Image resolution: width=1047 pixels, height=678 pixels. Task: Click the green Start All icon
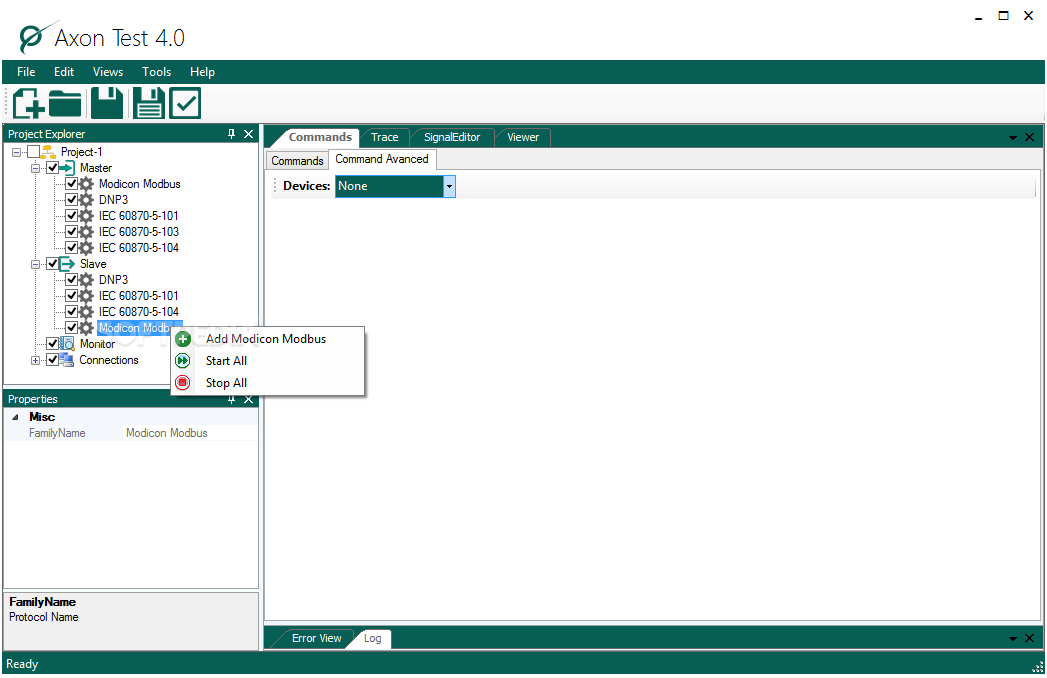(182, 361)
